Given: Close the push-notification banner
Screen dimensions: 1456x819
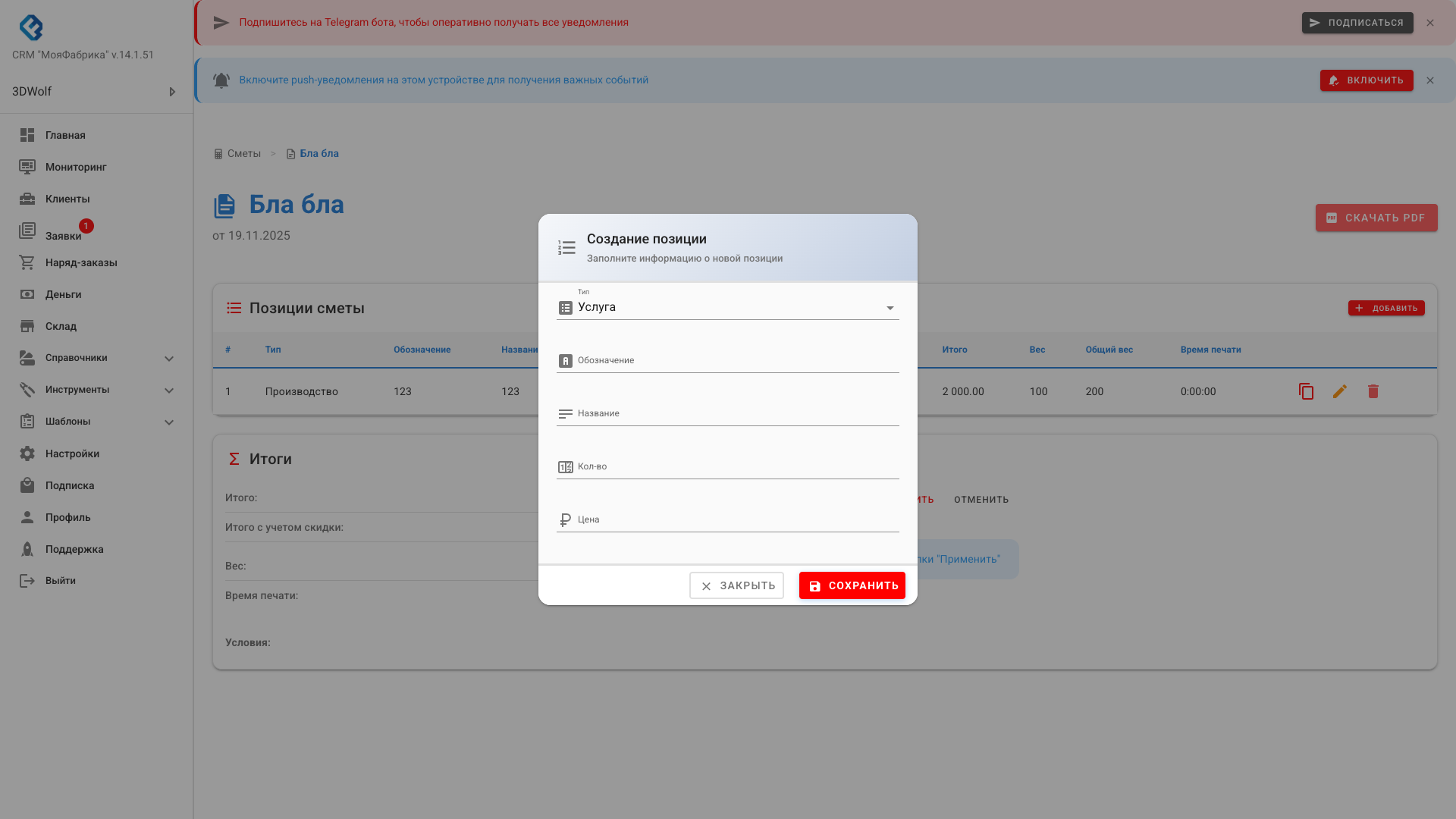Looking at the screenshot, I should coord(1429,80).
